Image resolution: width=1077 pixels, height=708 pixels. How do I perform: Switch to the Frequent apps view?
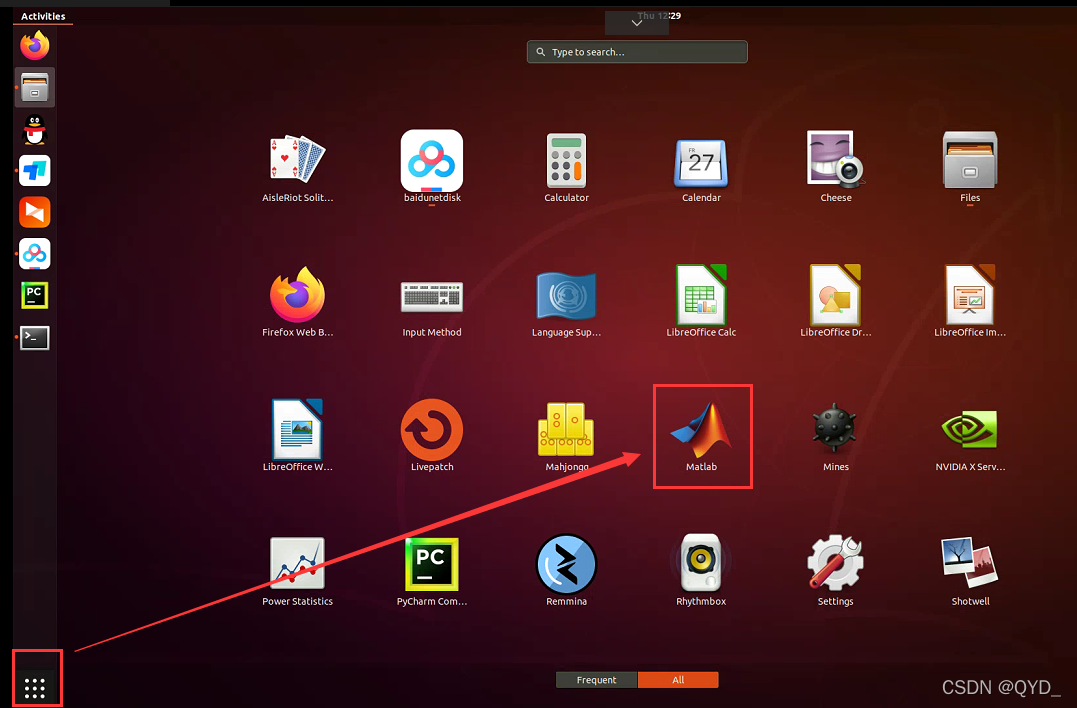596,679
